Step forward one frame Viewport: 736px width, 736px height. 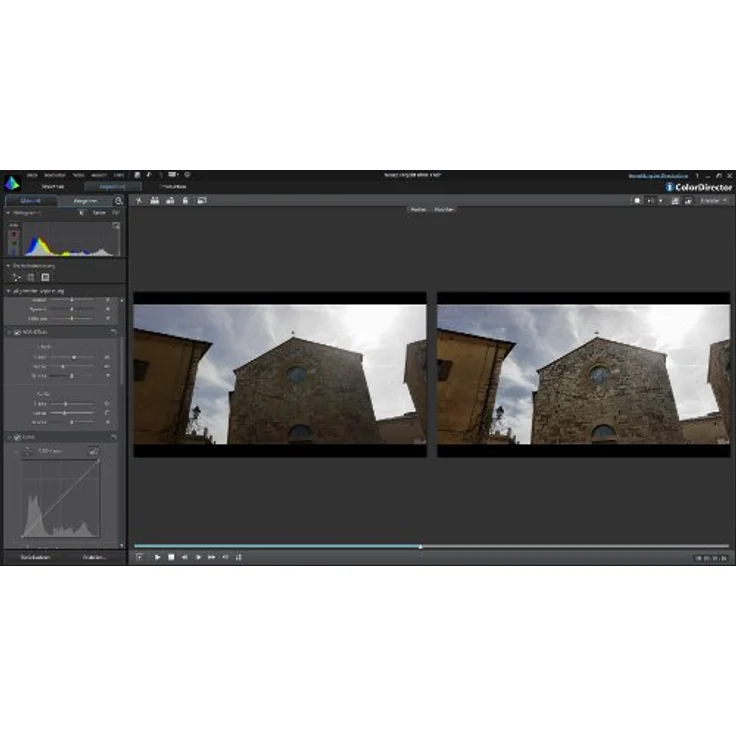(x=198, y=557)
